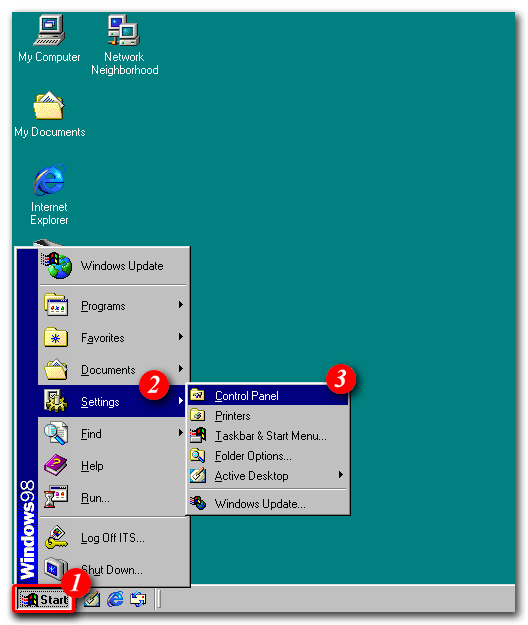Click the quick launch icon right of Internet Explorer
The image size is (528, 625).
coord(138,599)
